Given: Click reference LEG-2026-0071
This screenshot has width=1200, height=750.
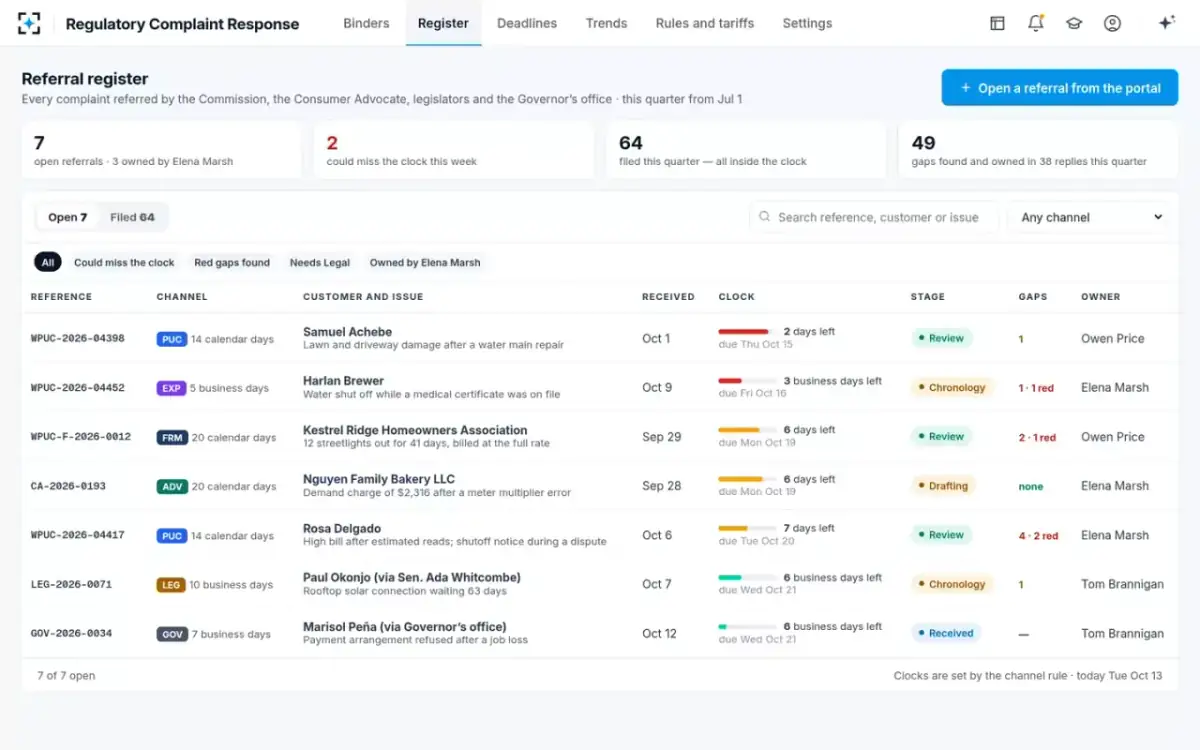Looking at the screenshot, I should (71, 585).
